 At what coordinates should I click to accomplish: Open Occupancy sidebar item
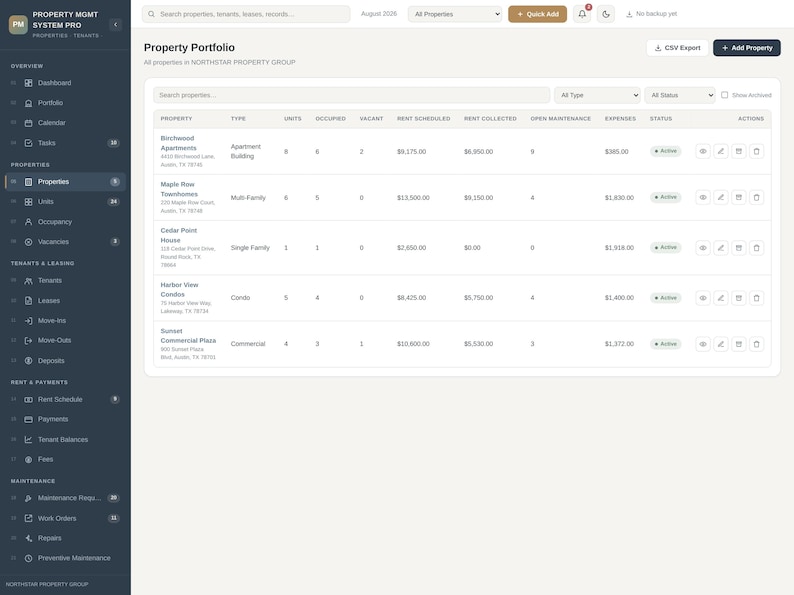(65, 222)
